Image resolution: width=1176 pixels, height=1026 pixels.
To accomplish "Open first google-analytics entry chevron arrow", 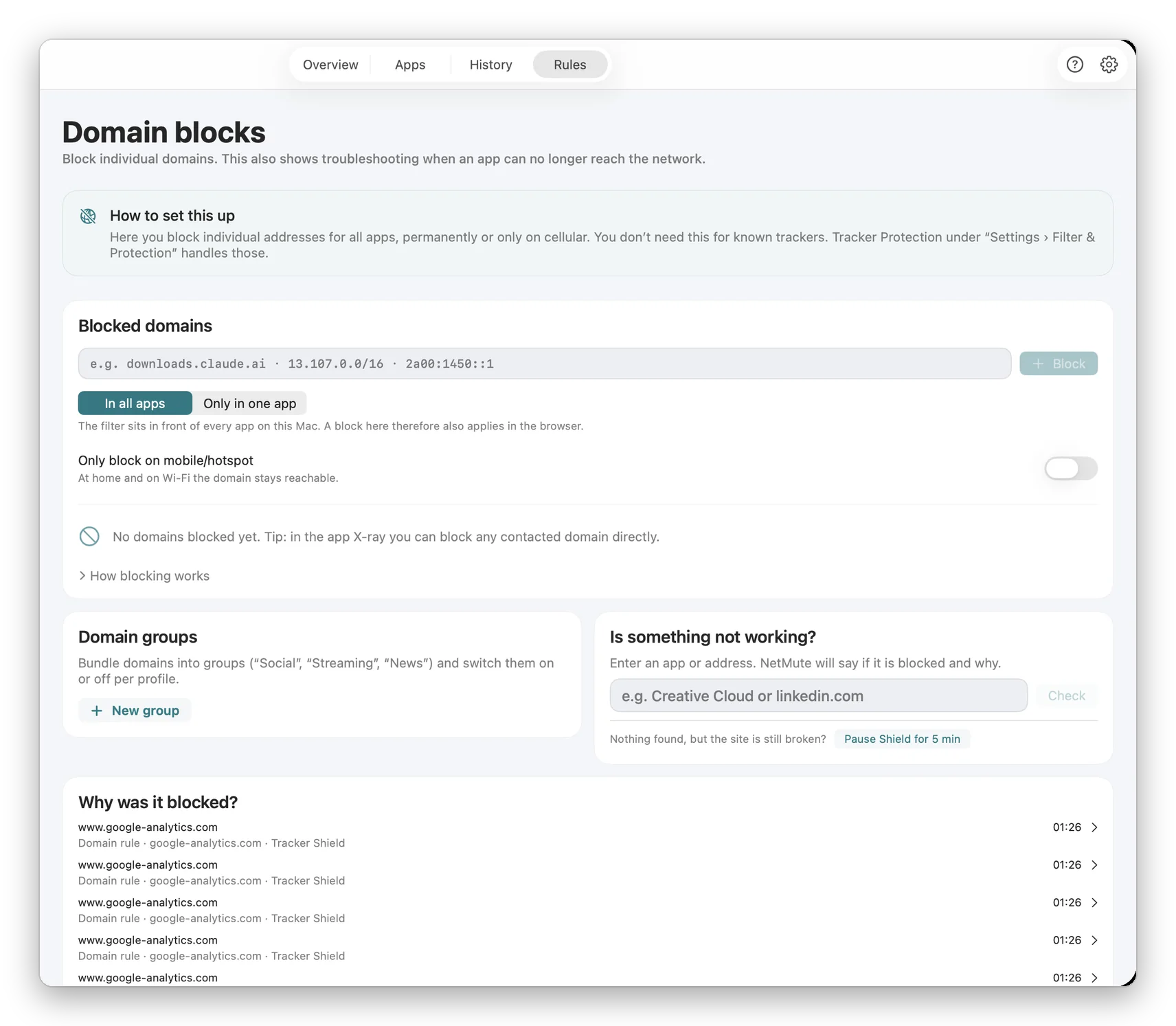I will (1094, 827).
